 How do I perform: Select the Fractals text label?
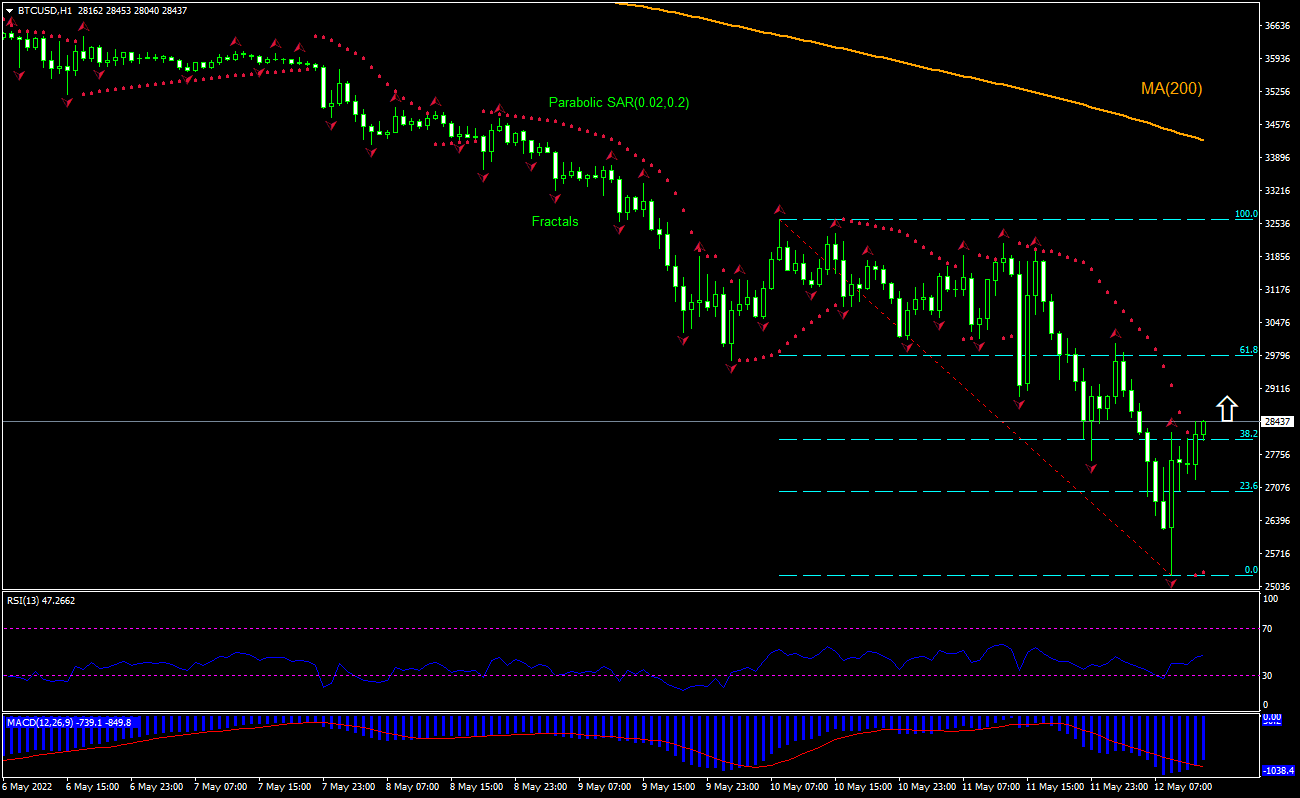click(x=555, y=221)
